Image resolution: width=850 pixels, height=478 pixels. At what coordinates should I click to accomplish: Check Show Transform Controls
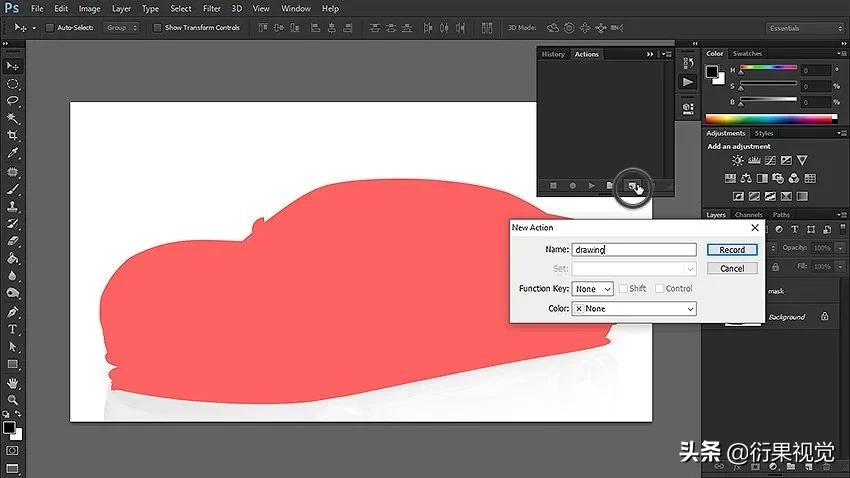157,27
